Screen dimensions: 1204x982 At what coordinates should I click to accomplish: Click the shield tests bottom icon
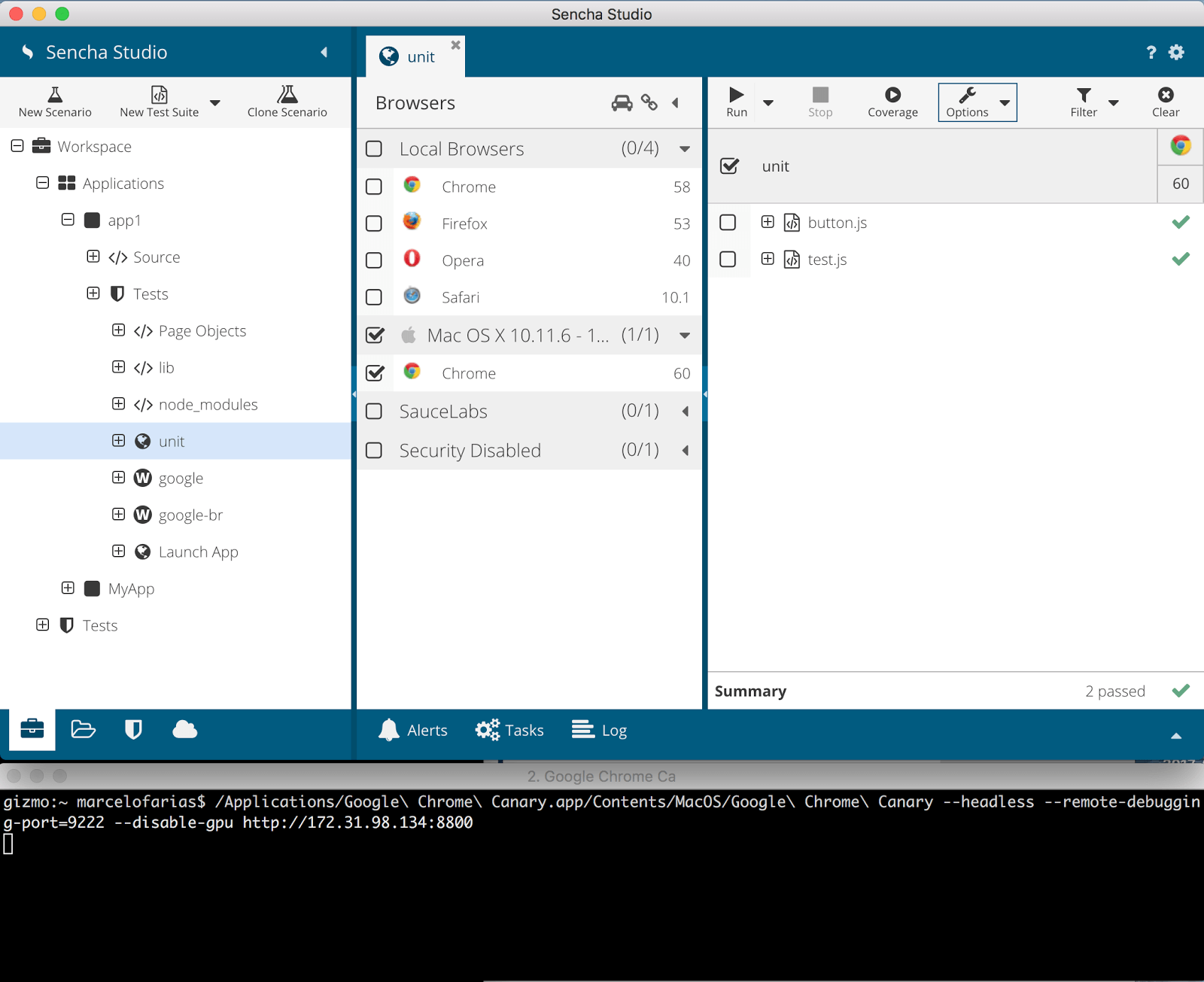133,729
